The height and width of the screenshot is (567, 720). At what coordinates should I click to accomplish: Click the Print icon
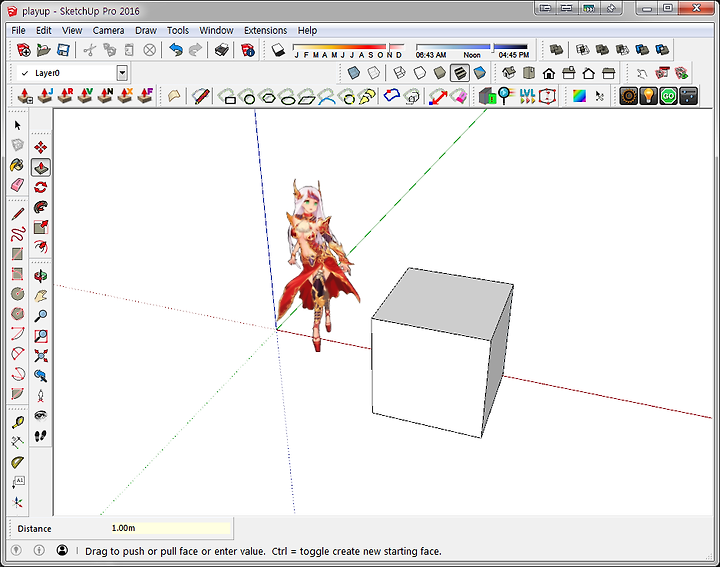[222, 50]
